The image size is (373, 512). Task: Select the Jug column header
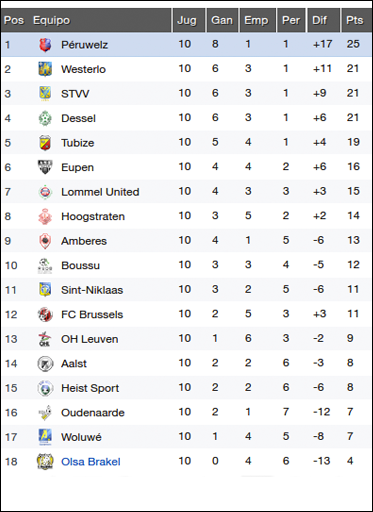pyautogui.click(x=188, y=20)
